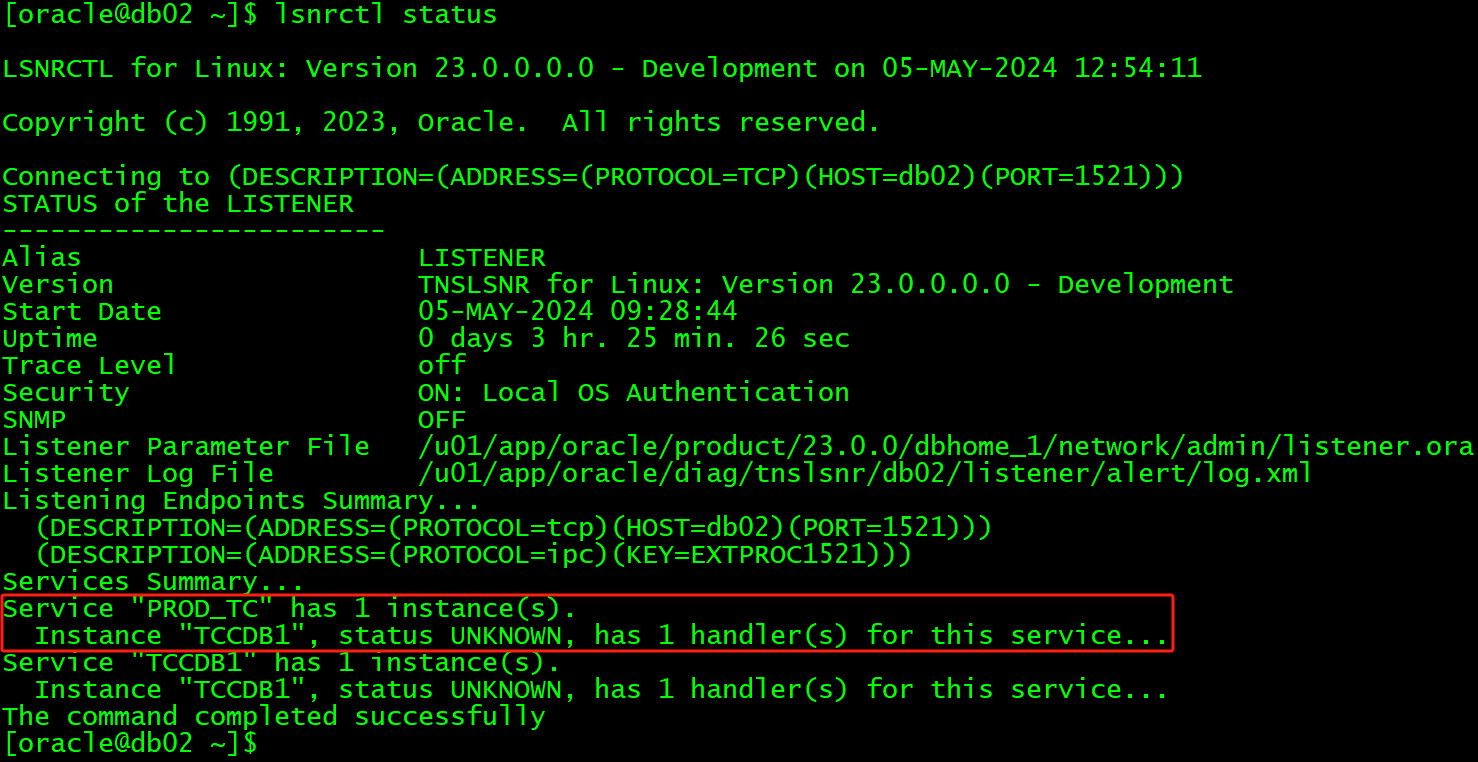This screenshot has width=1478, height=762.
Task: Click the PROTOCOL=tcp endpoint description line
Action: coord(513,528)
